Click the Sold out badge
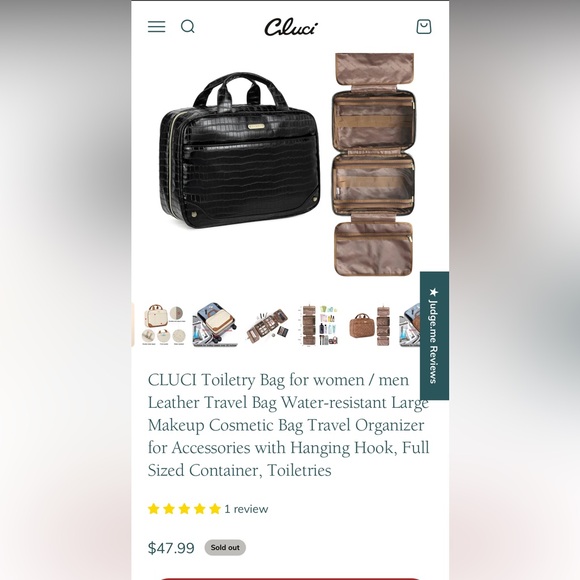The image size is (580, 580). pos(225,547)
